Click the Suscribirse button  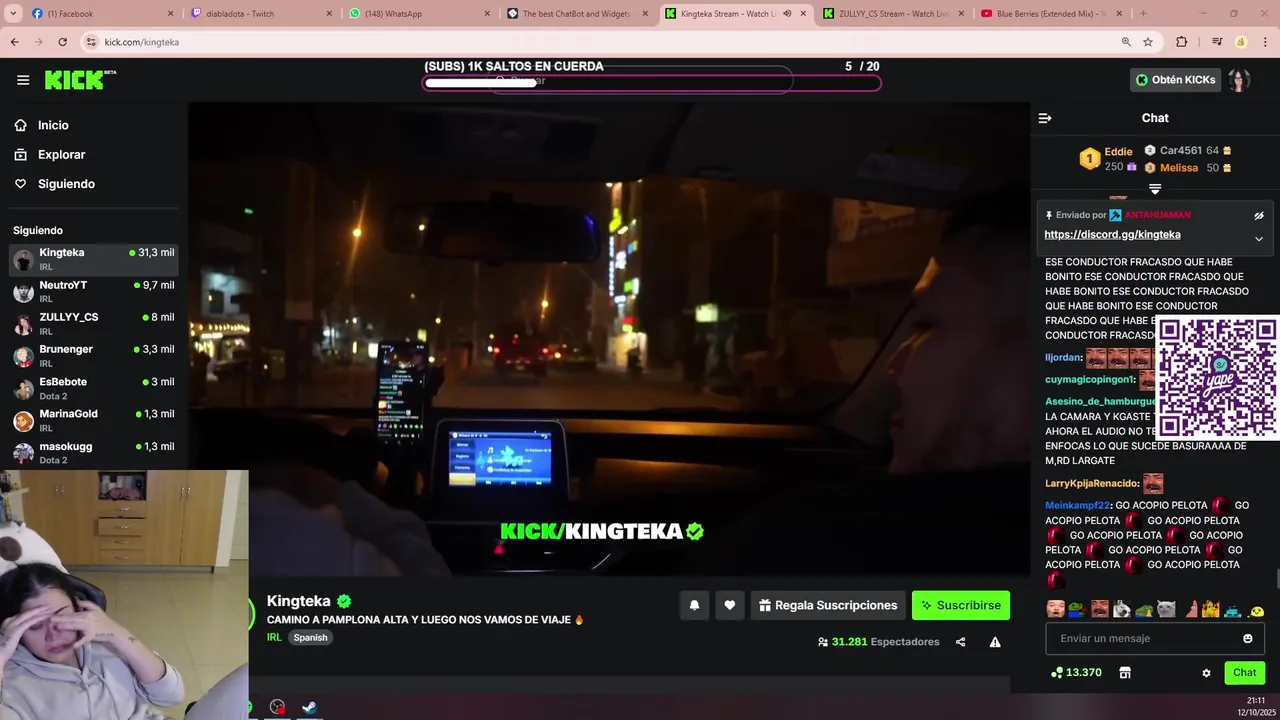[x=961, y=605]
